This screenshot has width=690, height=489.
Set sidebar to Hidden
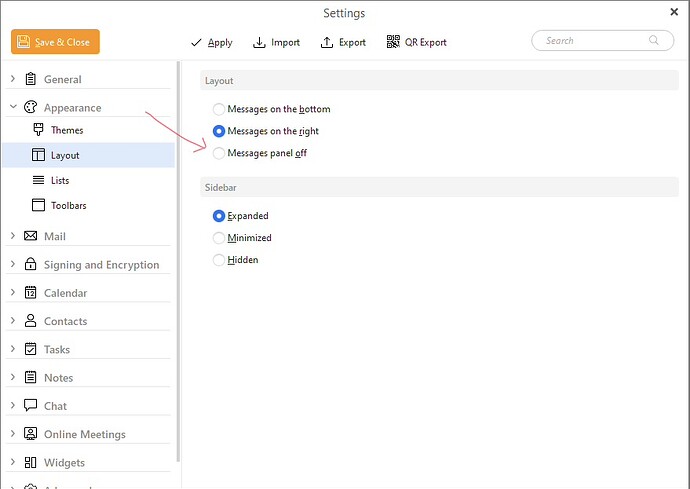tap(219, 260)
